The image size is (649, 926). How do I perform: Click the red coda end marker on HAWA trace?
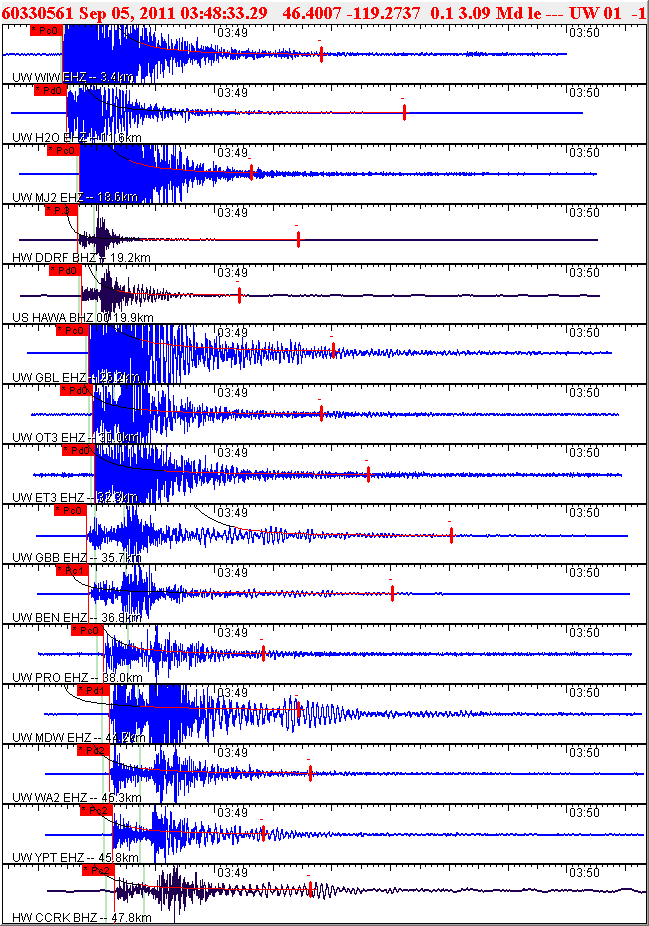(239, 295)
